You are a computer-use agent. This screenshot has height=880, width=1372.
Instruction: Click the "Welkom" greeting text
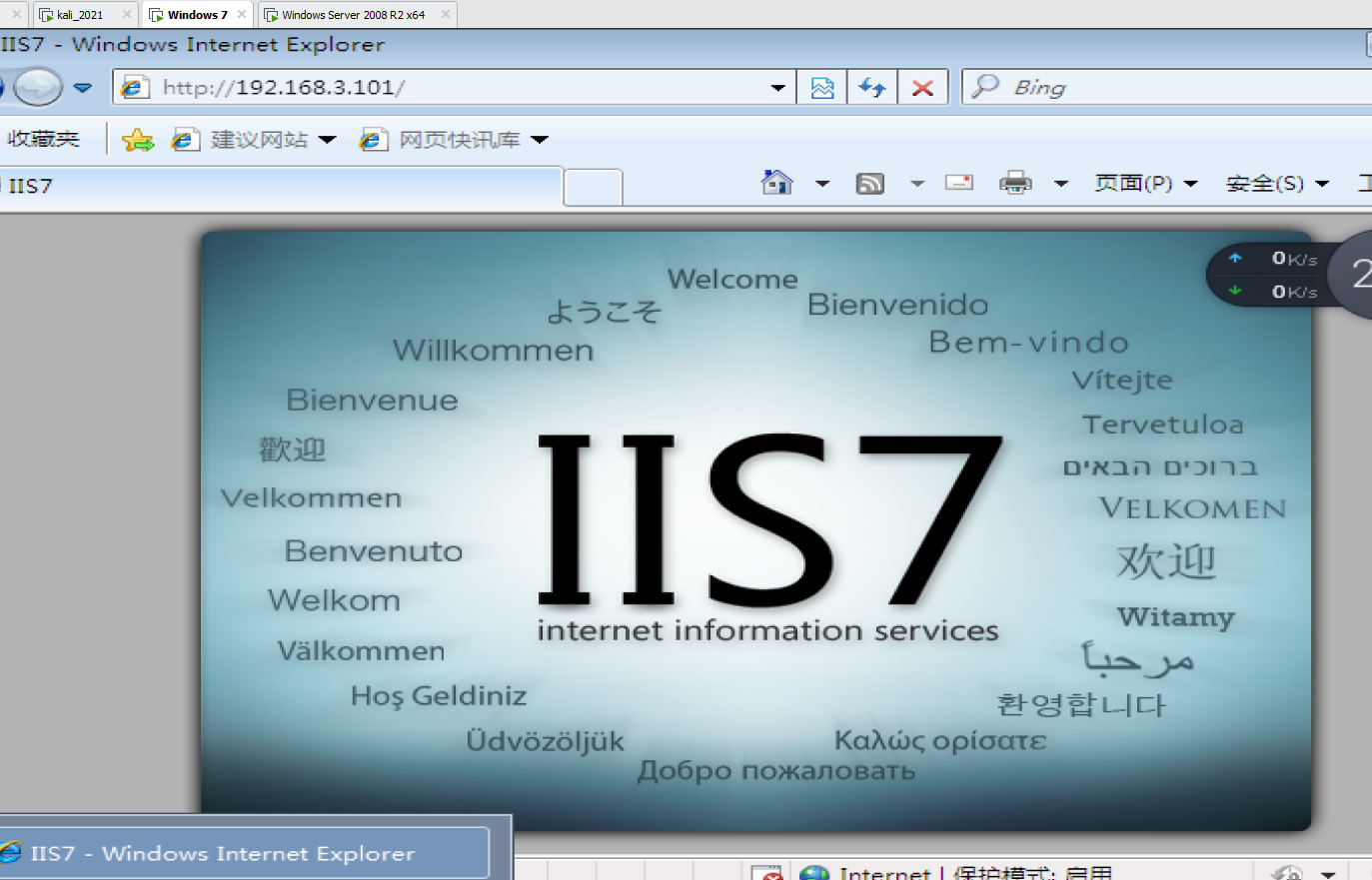point(334,600)
